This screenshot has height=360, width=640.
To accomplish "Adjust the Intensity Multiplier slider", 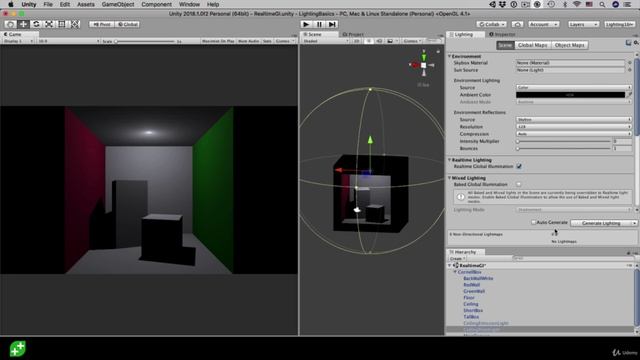I will click(563, 141).
